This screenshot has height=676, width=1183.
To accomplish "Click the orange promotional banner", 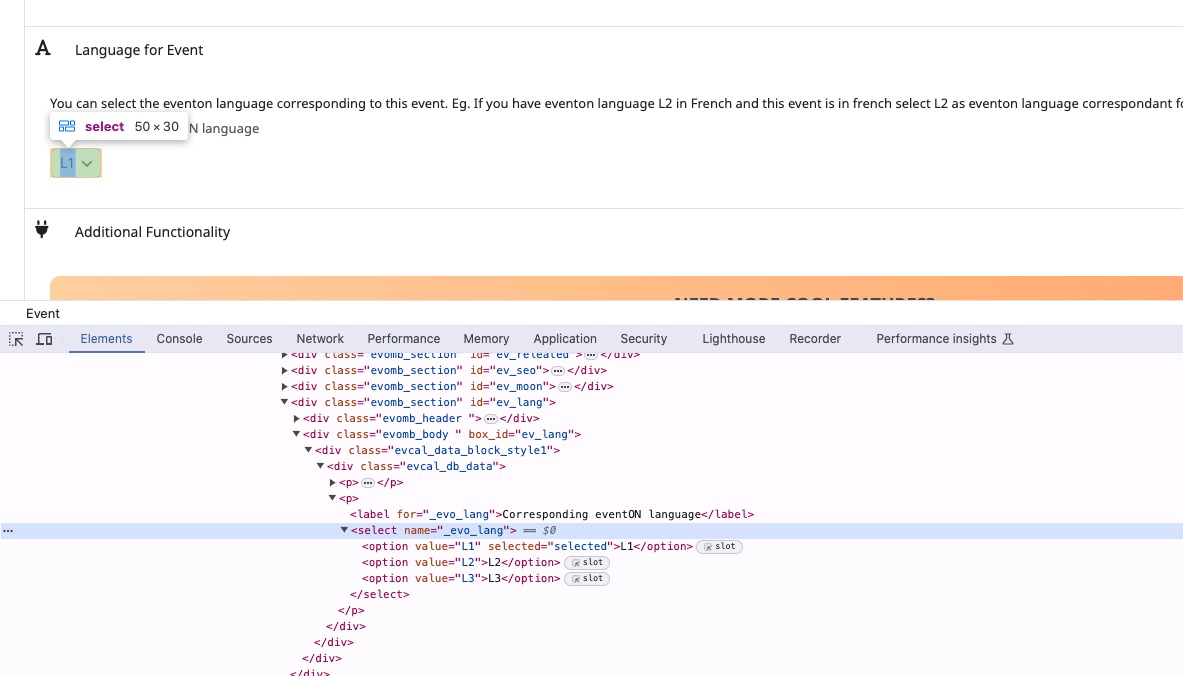I will pos(616,288).
